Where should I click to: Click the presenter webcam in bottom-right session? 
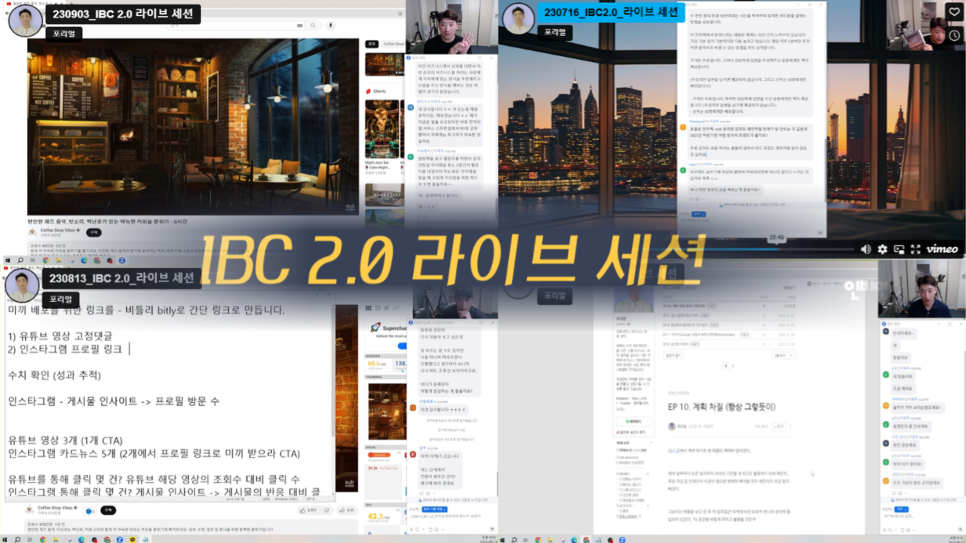(921, 289)
